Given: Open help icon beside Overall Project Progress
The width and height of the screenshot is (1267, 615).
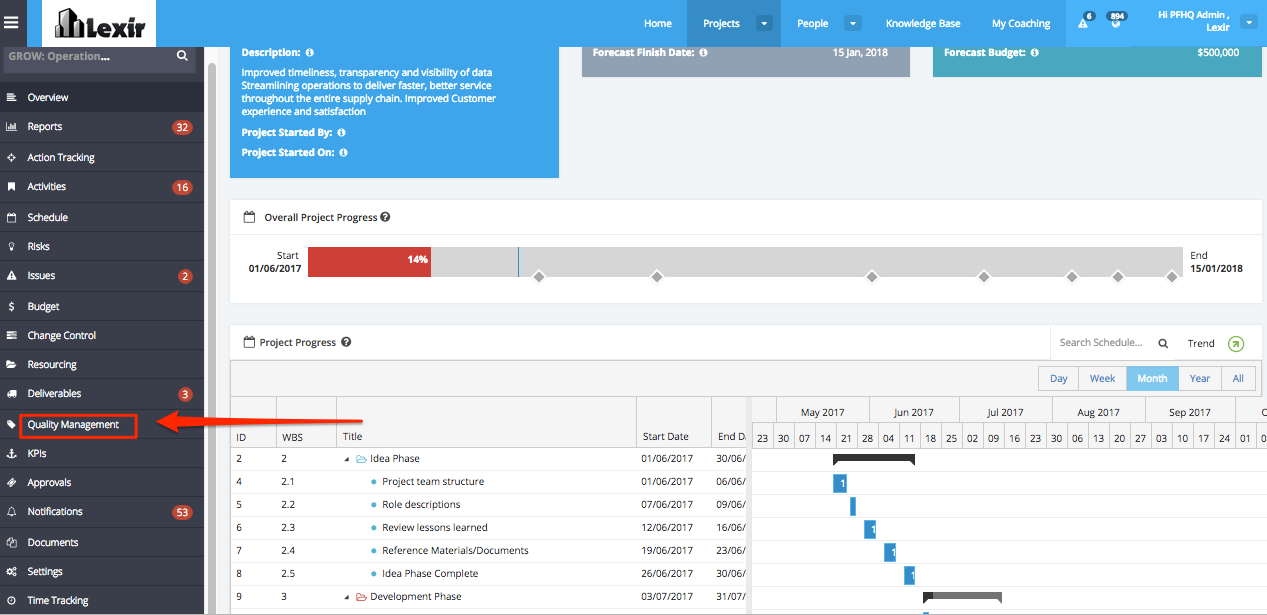Looking at the screenshot, I should click(x=385, y=217).
